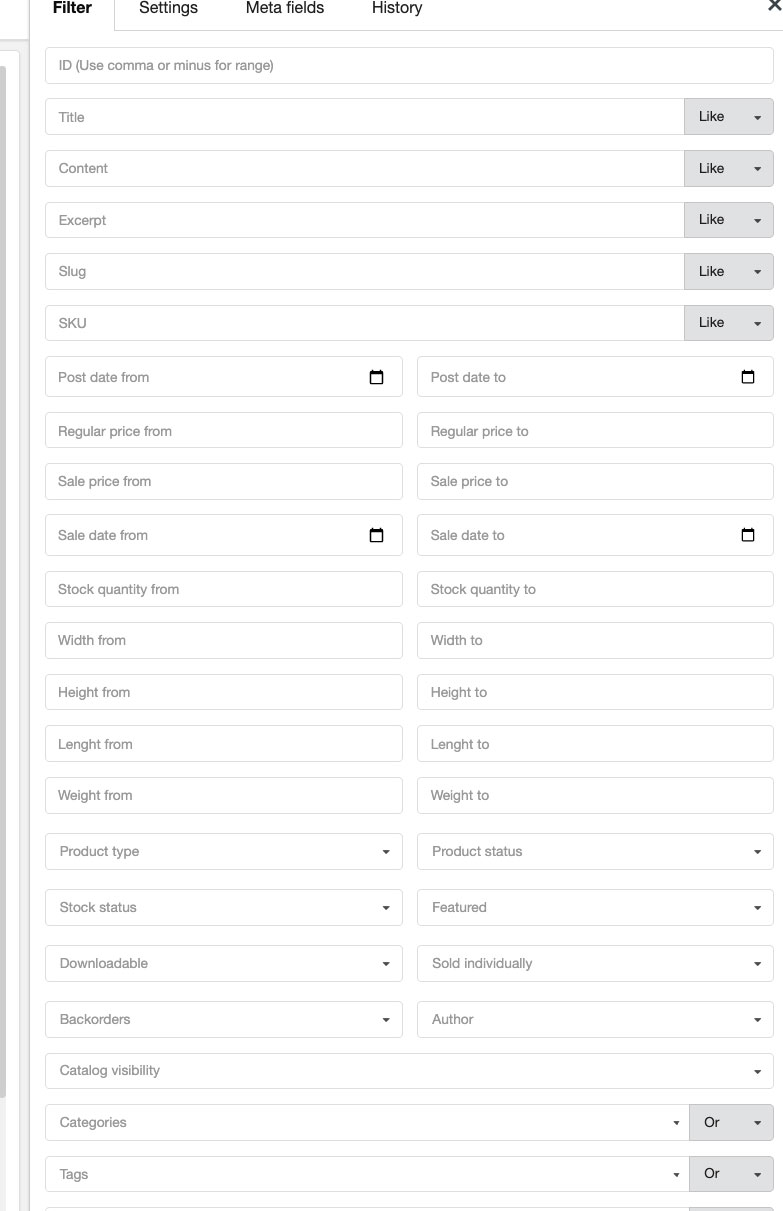The height and width of the screenshot is (1211, 783).
Task: Switch to the Settings tab
Action: click(x=168, y=8)
